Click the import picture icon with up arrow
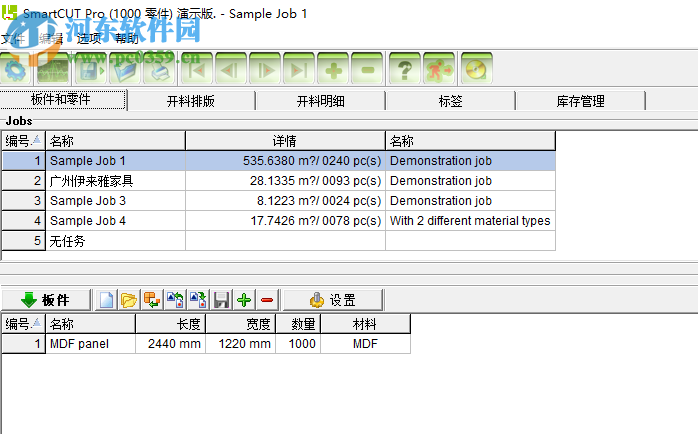This screenshot has width=698, height=434. 175,300
